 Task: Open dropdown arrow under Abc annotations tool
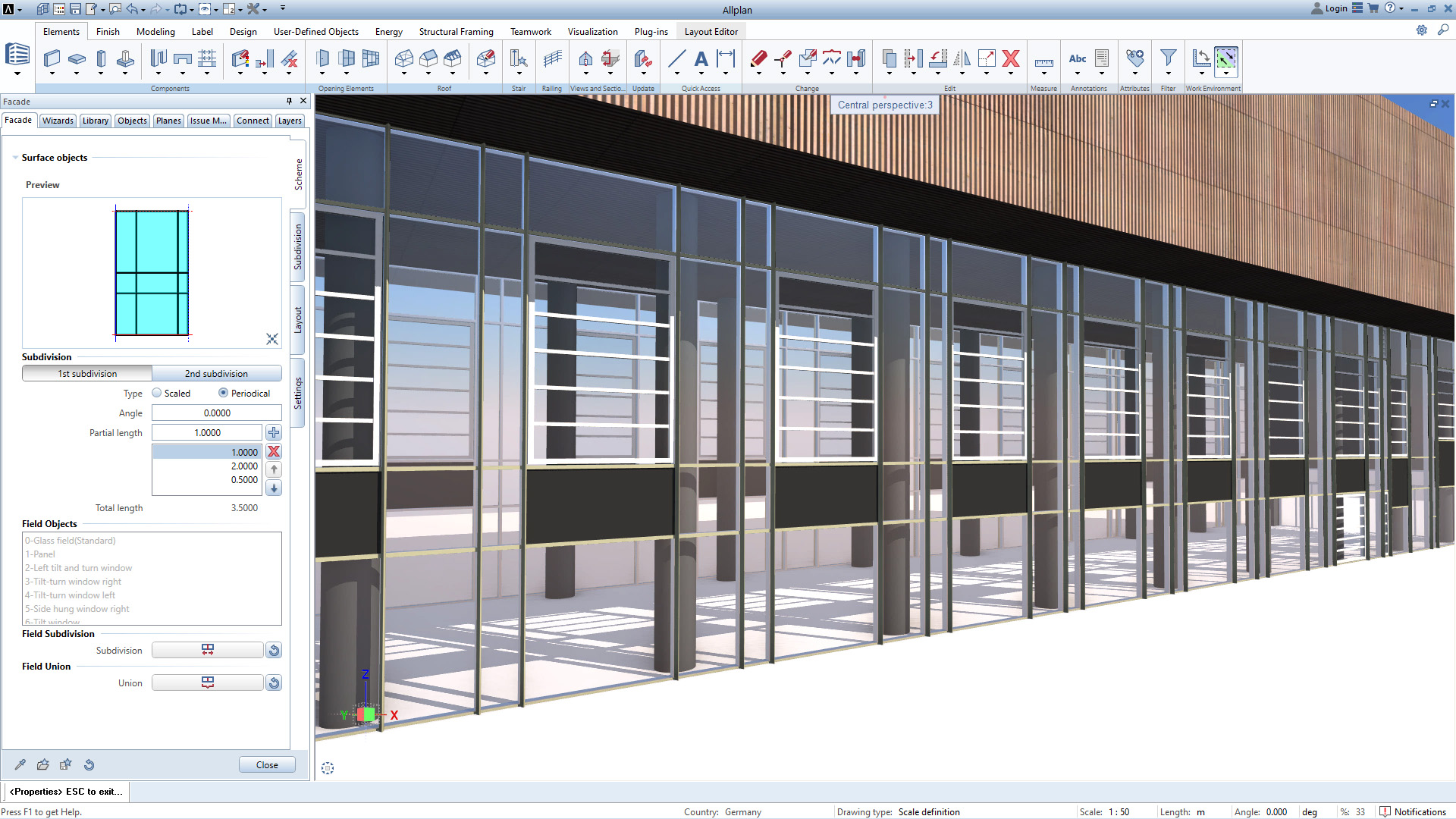point(1077,74)
